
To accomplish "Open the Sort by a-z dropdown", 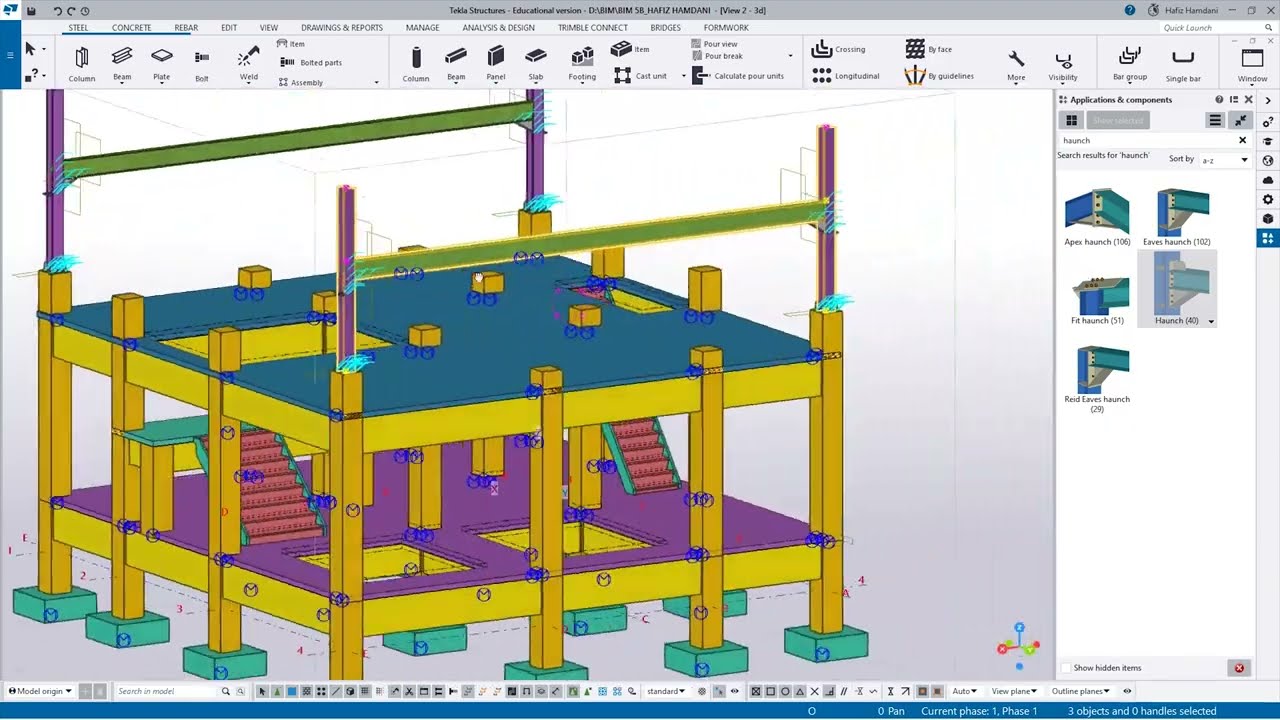I will (x=1225, y=160).
